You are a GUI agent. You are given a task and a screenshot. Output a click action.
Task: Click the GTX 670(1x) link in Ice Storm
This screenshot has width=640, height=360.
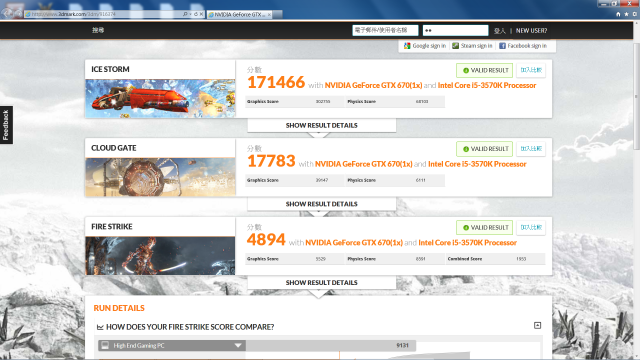point(373,85)
